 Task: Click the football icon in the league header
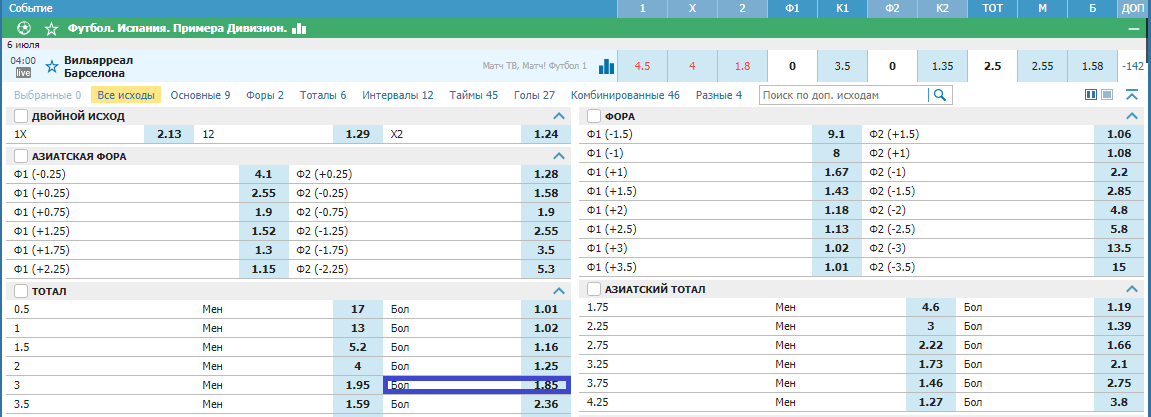tap(24, 29)
